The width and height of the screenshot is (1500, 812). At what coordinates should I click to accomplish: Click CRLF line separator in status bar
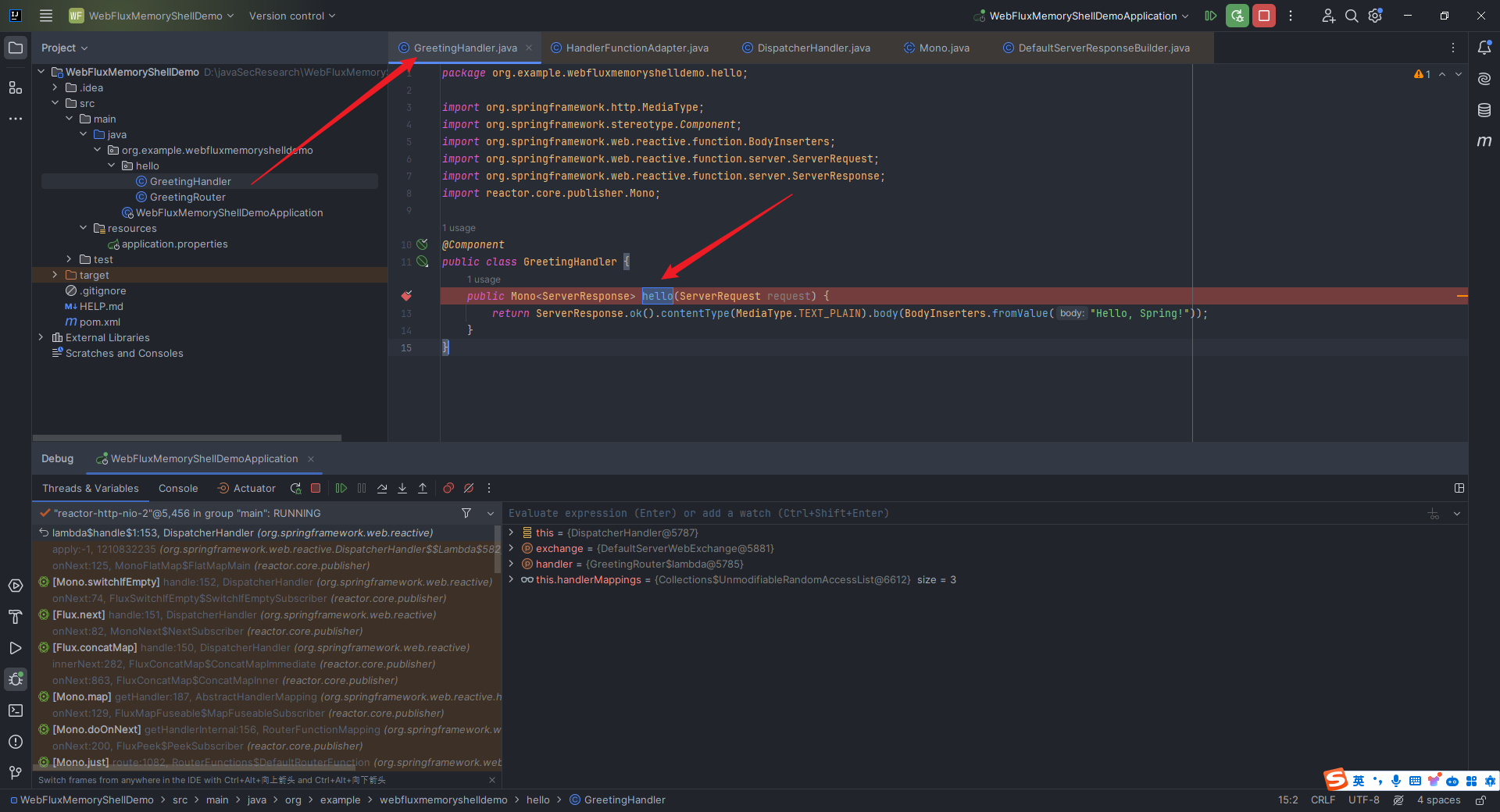[x=1323, y=800]
